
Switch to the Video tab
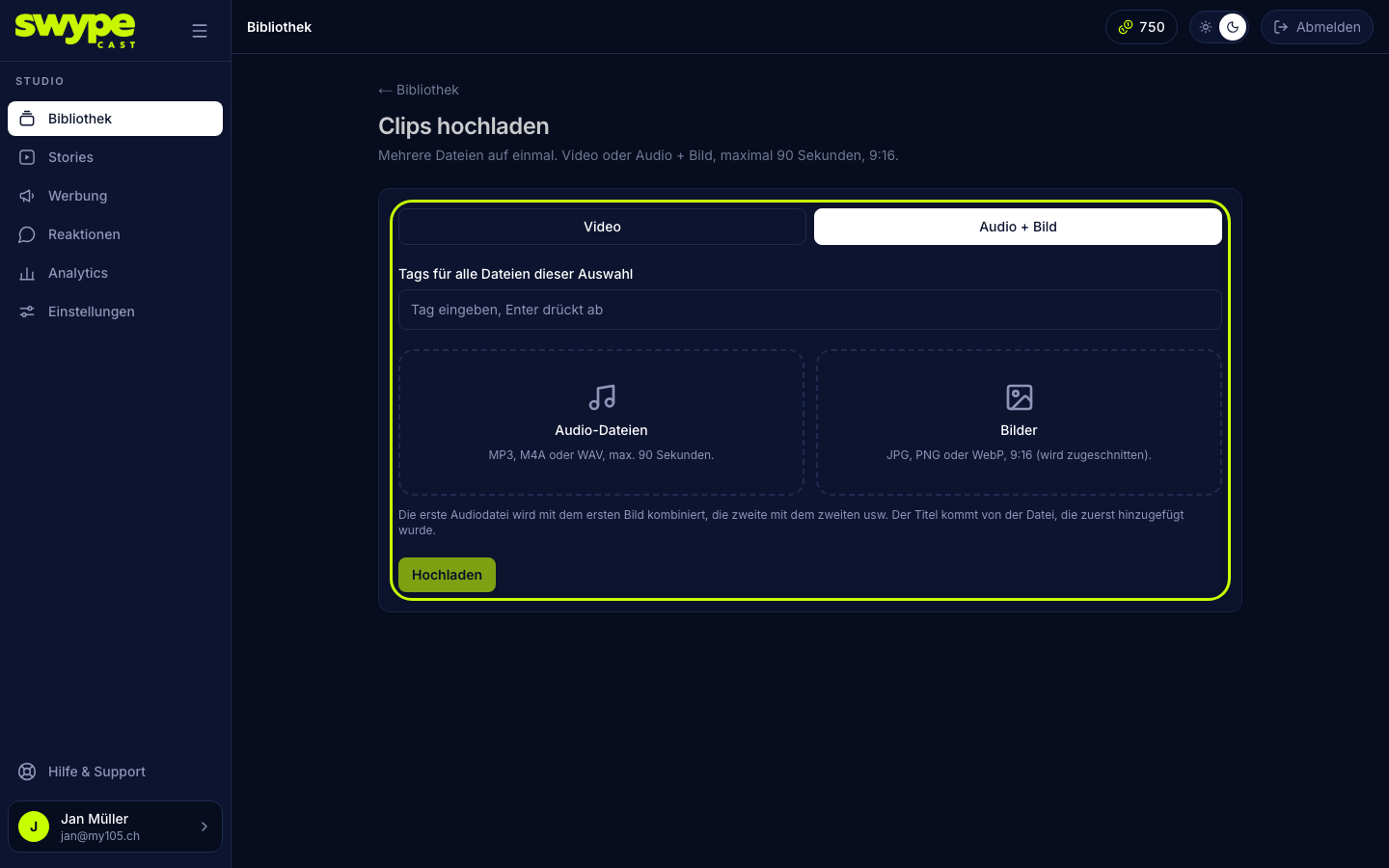(602, 227)
